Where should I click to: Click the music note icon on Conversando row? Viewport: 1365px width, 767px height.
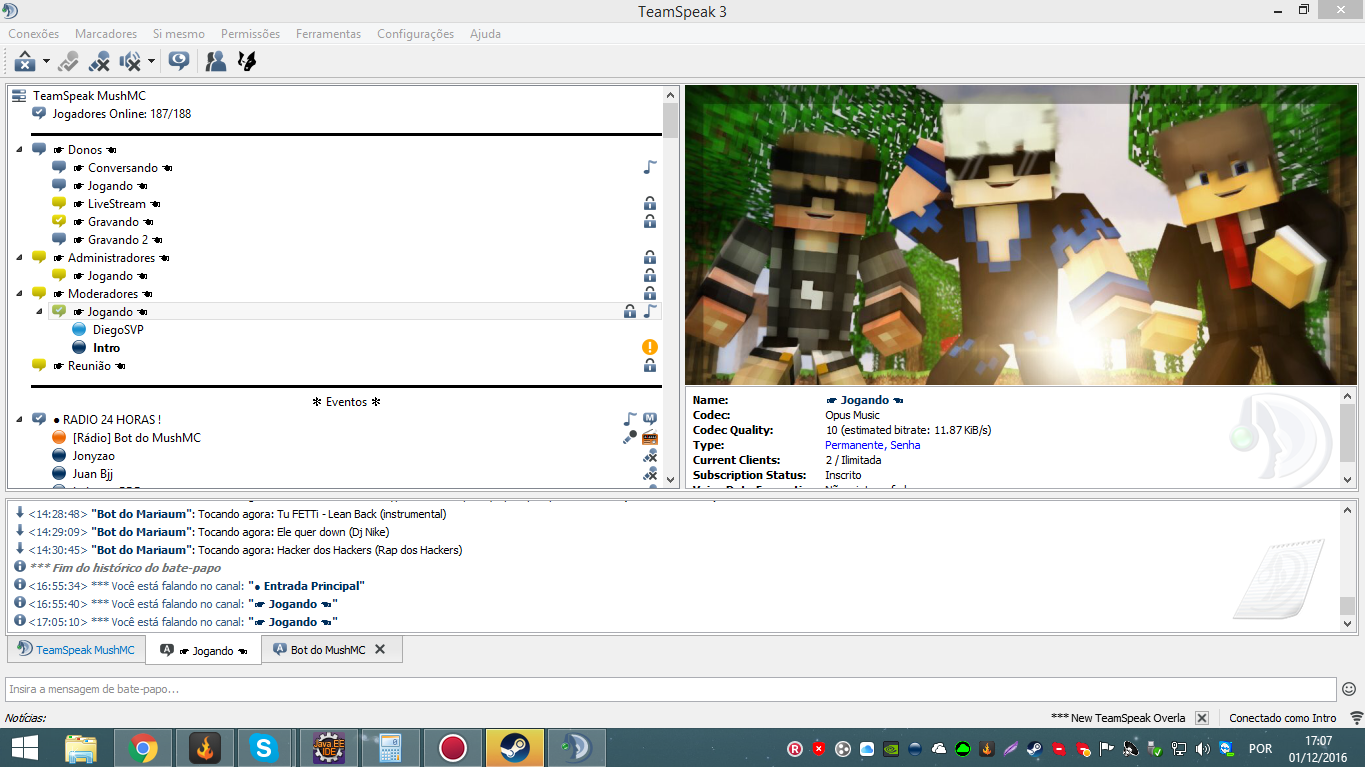[650, 167]
